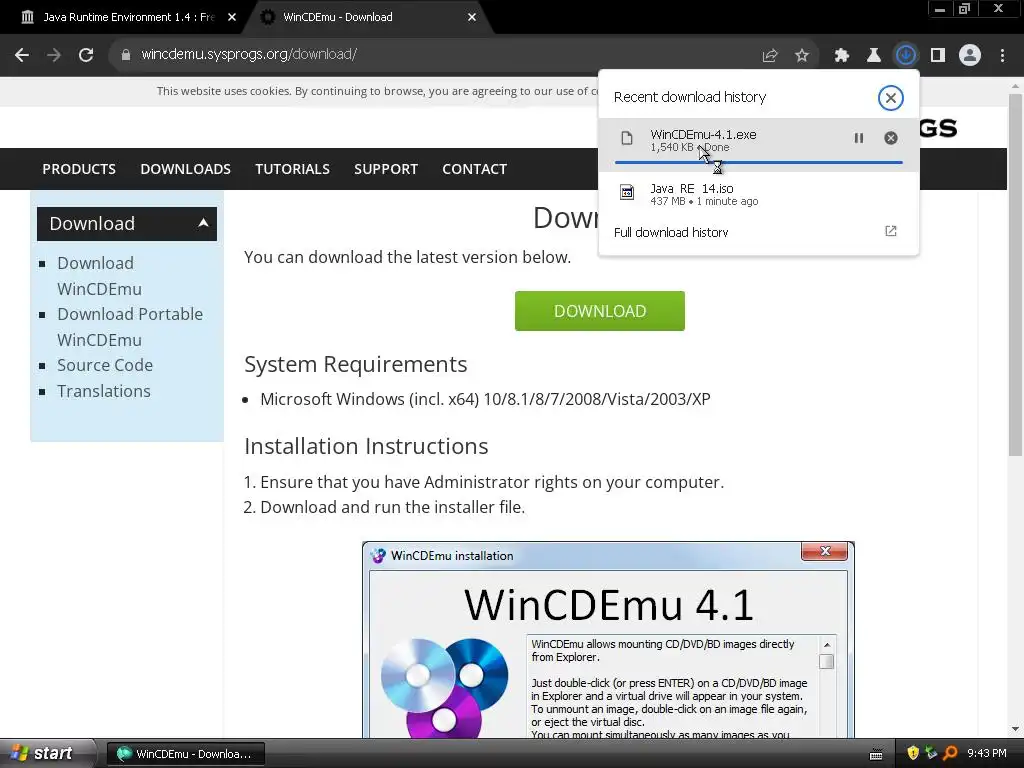Toggle the downloads toolbar icon

[x=906, y=55]
